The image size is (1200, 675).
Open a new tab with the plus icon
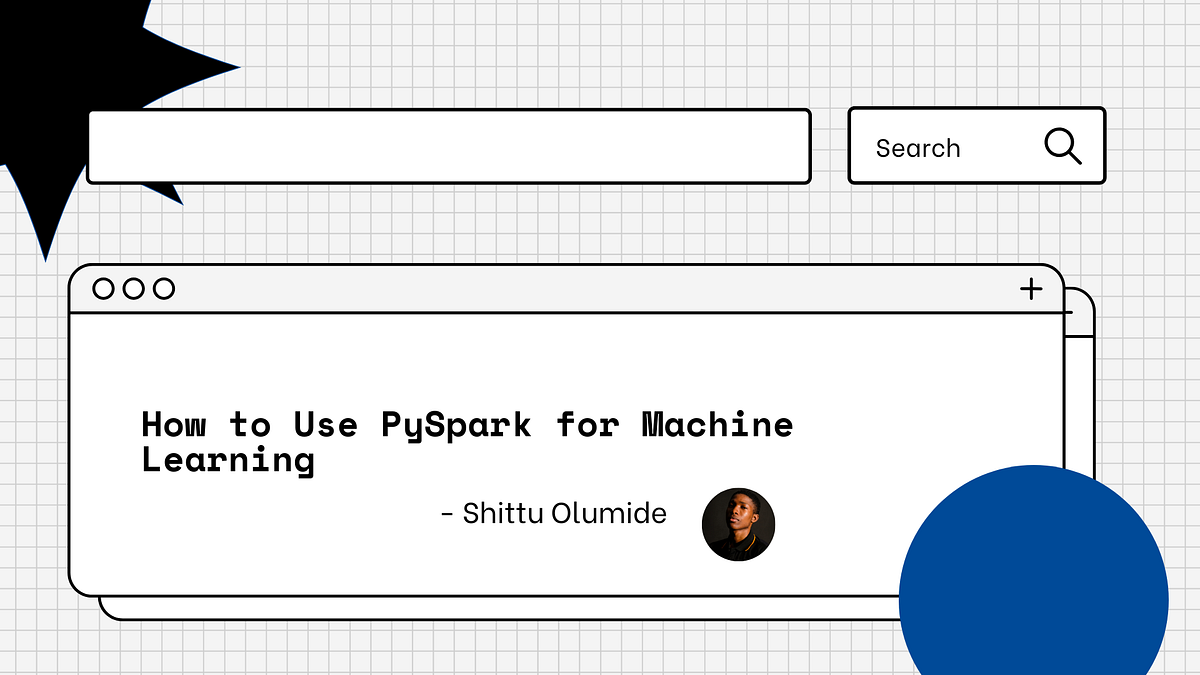pos(1030,288)
